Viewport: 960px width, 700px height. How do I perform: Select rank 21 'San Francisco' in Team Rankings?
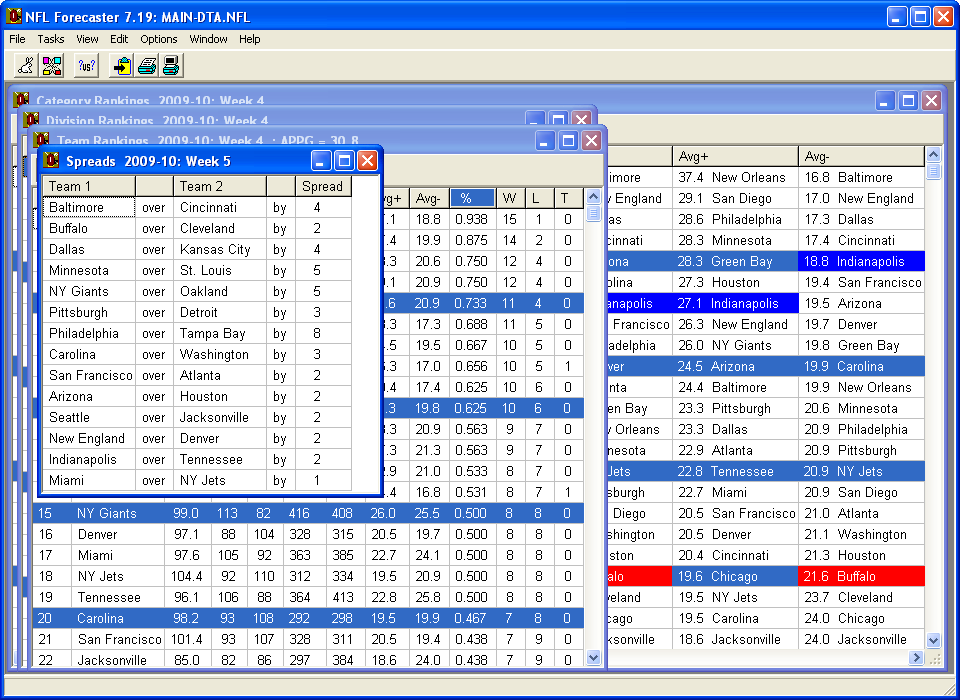tap(118, 639)
